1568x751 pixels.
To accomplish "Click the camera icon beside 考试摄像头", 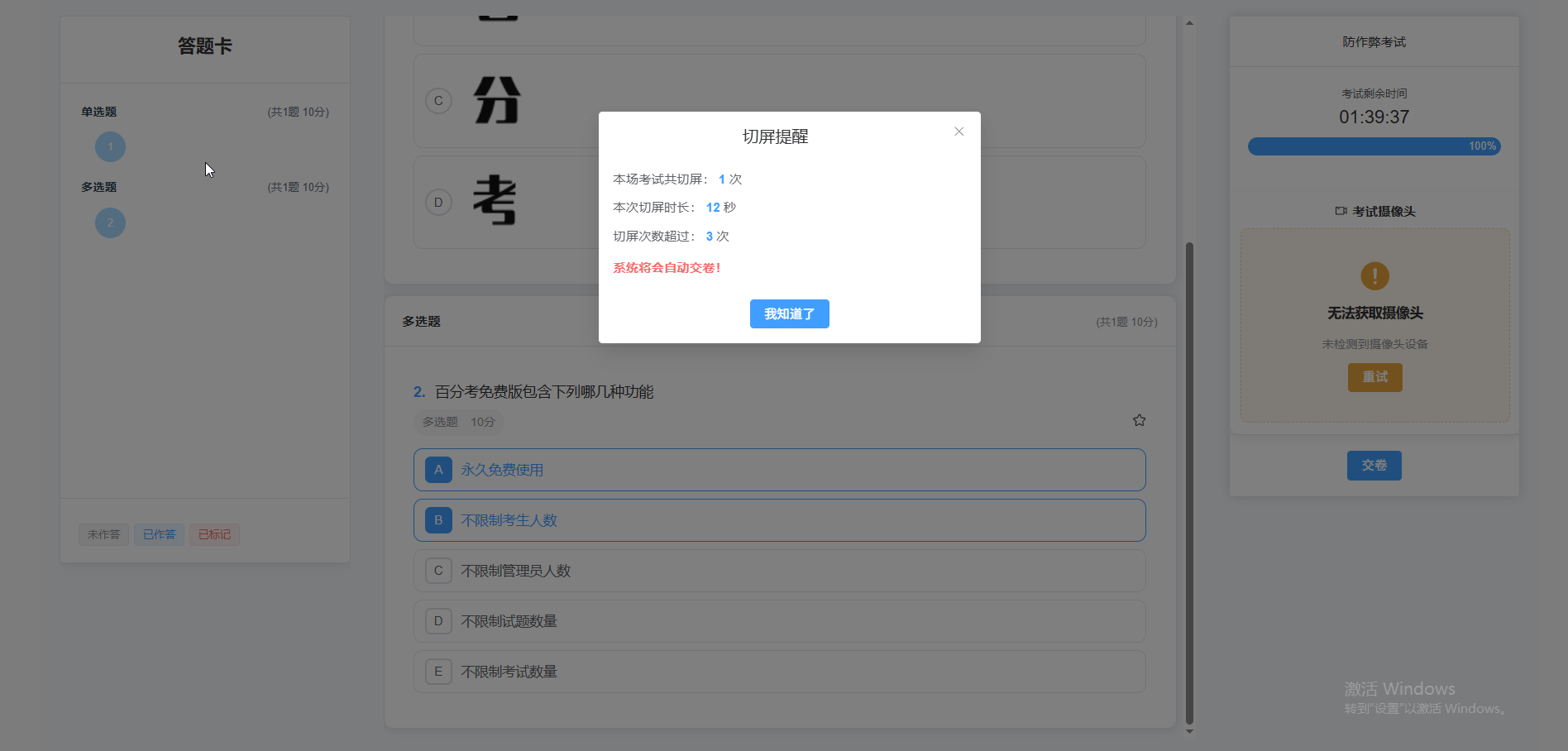I will click(x=1341, y=211).
